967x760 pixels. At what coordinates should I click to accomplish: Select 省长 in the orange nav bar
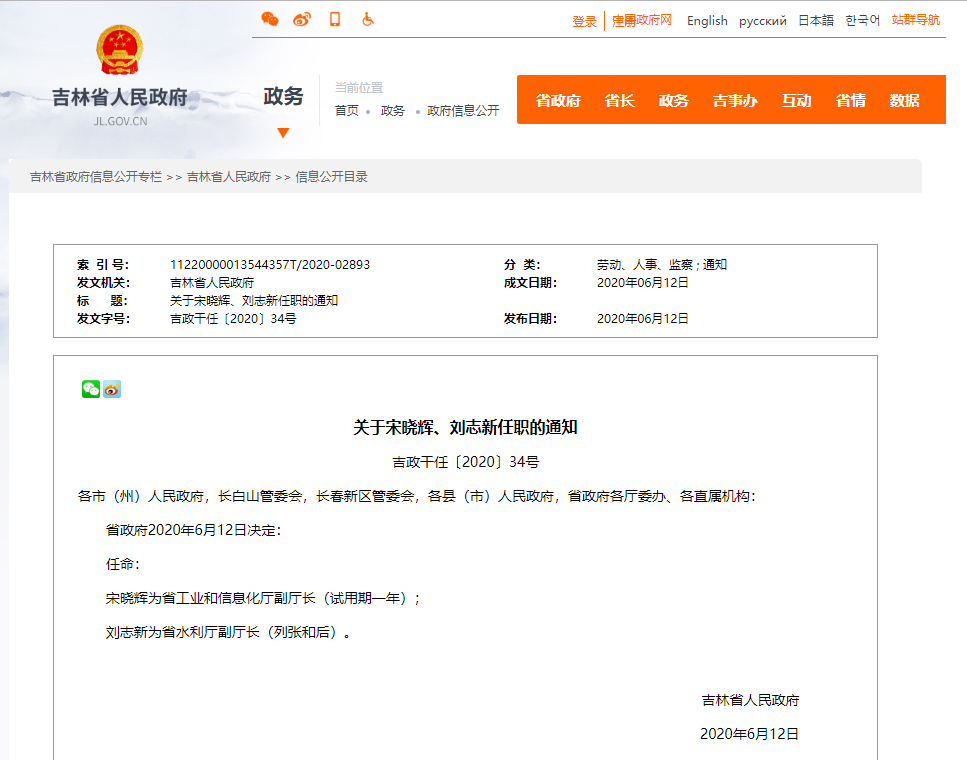click(619, 100)
